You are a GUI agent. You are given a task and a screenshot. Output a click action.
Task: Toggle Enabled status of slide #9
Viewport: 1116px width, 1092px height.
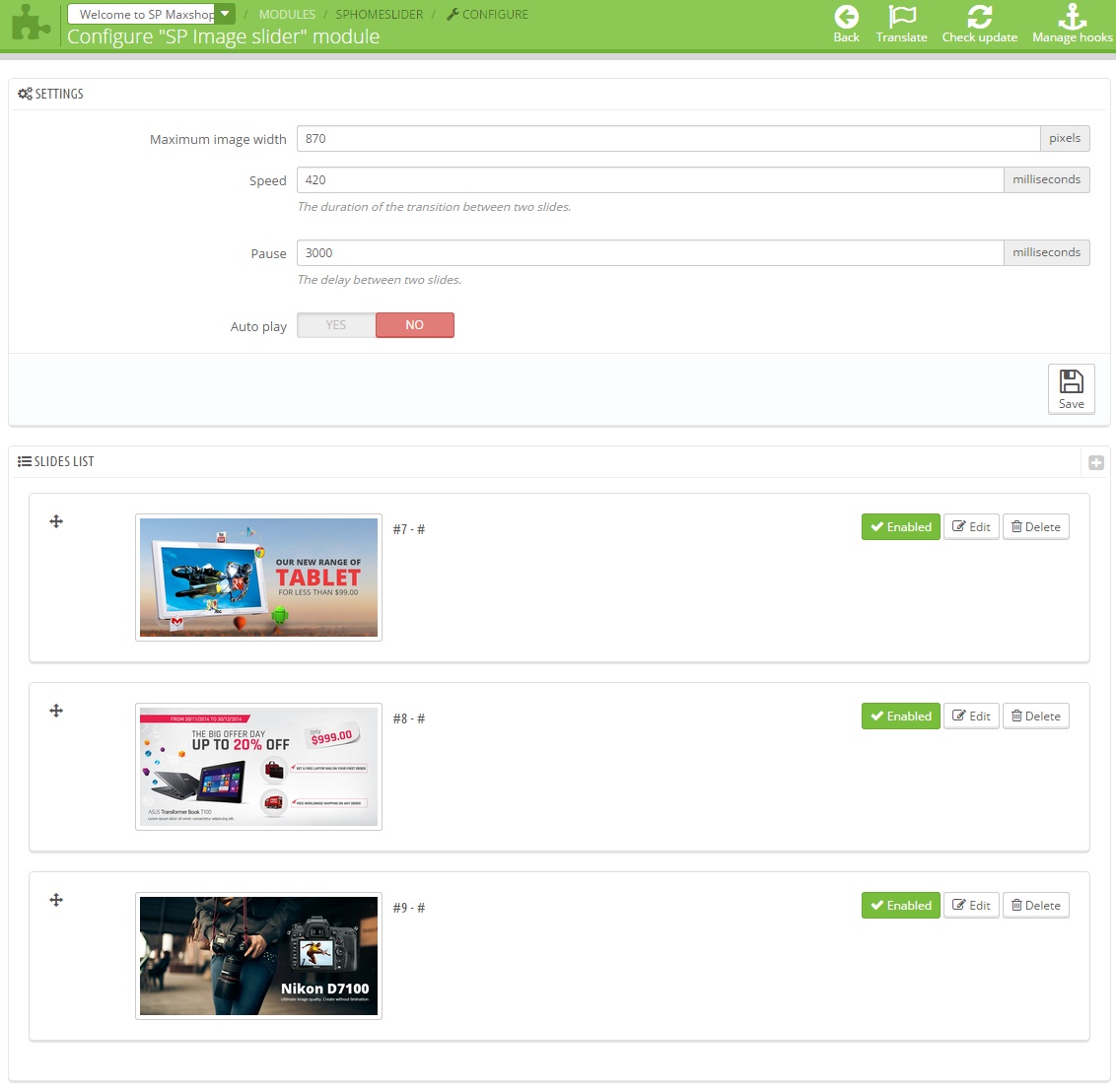900,906
